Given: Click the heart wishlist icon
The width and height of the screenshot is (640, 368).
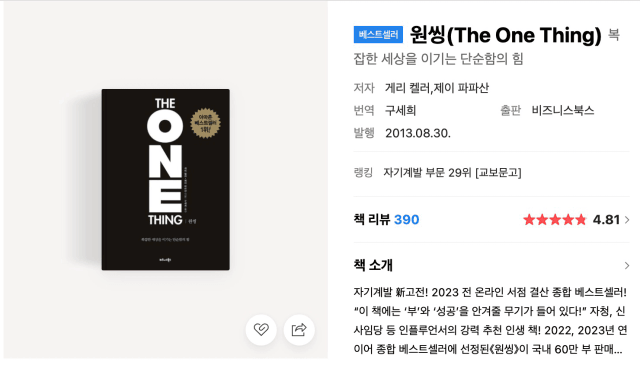Looking at the screenshot, I should click(261, 329).
